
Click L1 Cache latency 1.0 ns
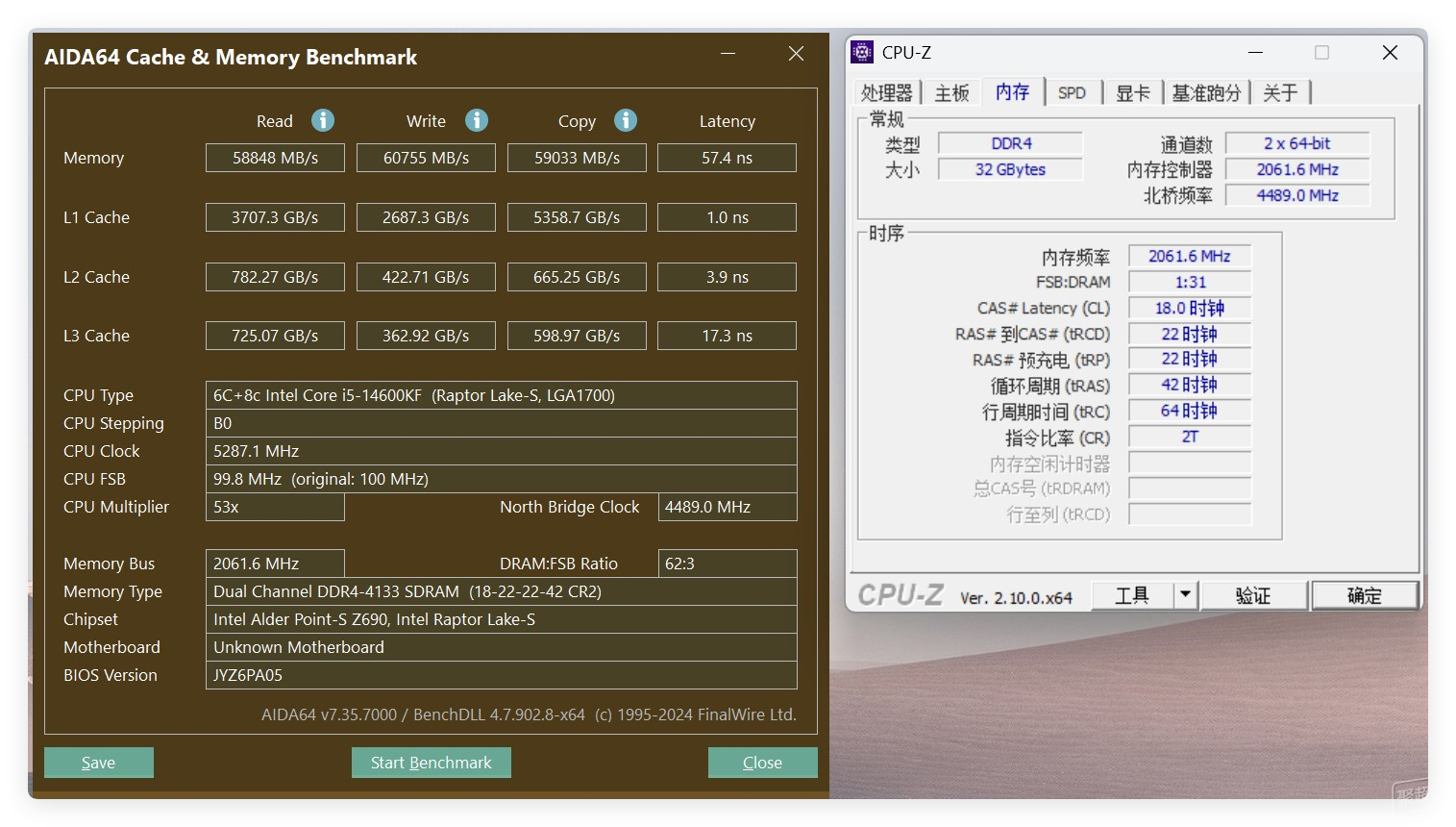coord(727,217)
